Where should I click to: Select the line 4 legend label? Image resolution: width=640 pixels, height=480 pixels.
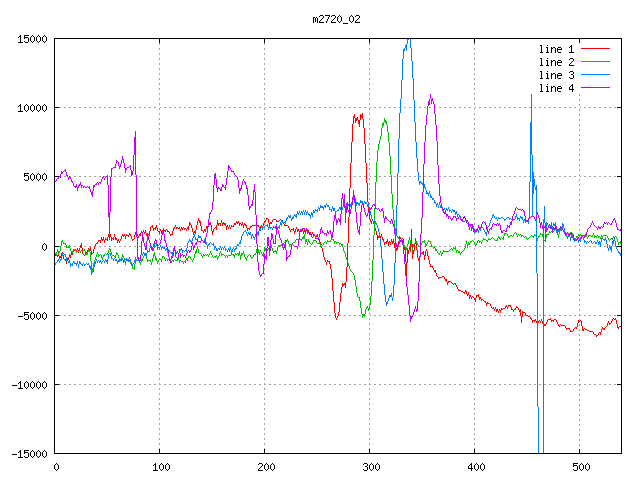557,88
